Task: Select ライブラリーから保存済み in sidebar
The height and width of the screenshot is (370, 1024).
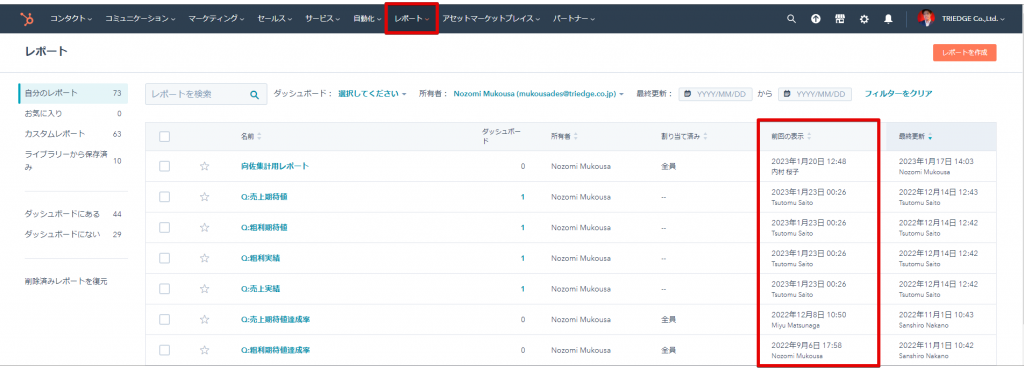Action: [73, 161]
